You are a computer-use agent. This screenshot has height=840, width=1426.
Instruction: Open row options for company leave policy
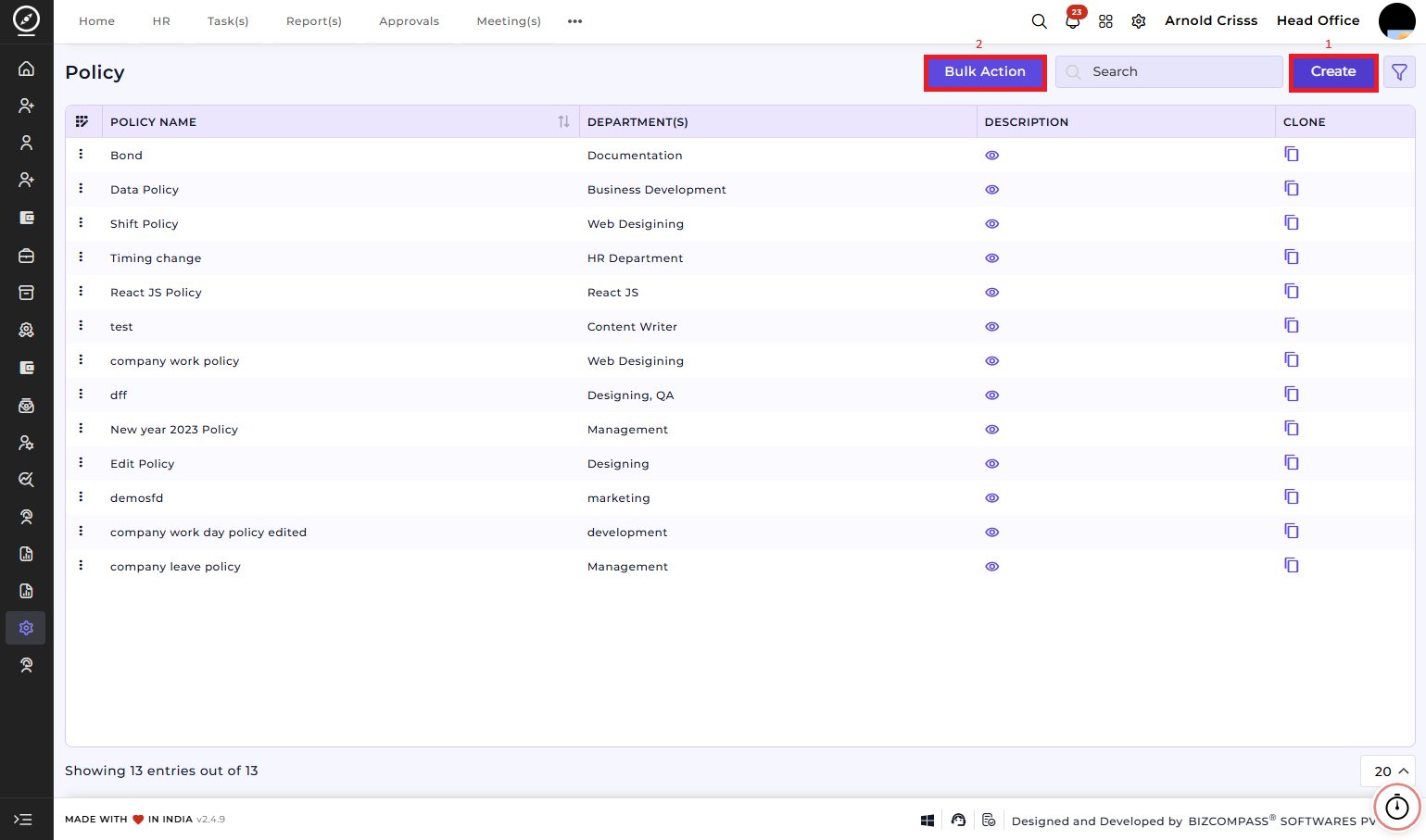pos(81,565)
